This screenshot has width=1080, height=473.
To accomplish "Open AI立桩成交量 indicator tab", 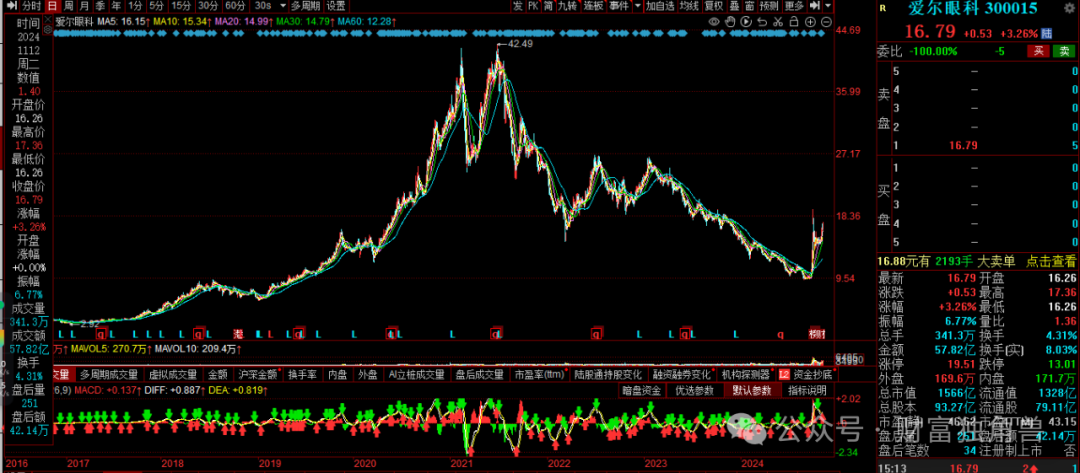I will [x=416, y=375].
